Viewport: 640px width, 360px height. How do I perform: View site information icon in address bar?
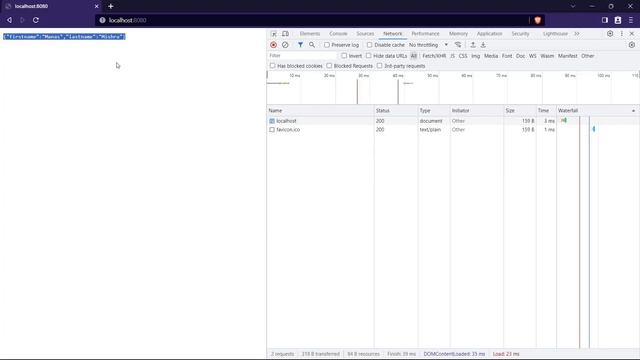click(x=102, y=20)
